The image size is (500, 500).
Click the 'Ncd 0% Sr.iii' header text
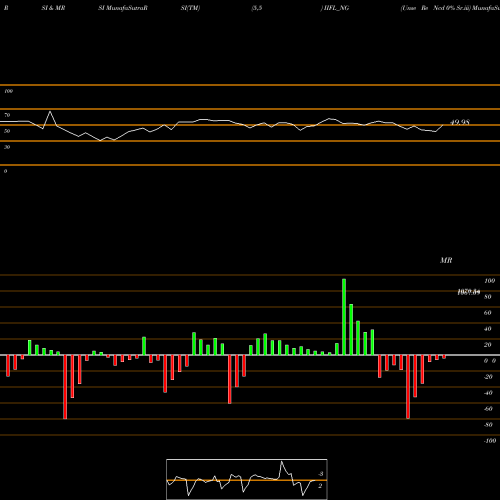tap(451, 8)
